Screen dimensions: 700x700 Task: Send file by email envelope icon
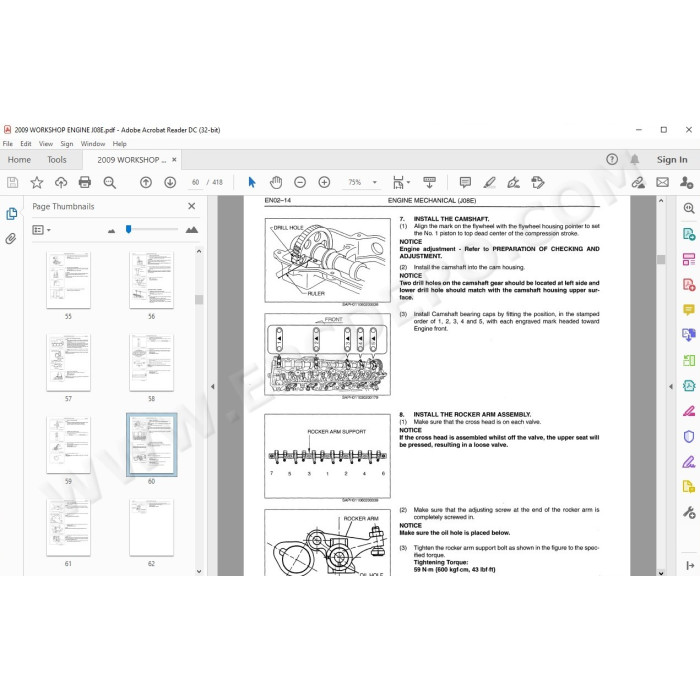[x=662, y=182]
